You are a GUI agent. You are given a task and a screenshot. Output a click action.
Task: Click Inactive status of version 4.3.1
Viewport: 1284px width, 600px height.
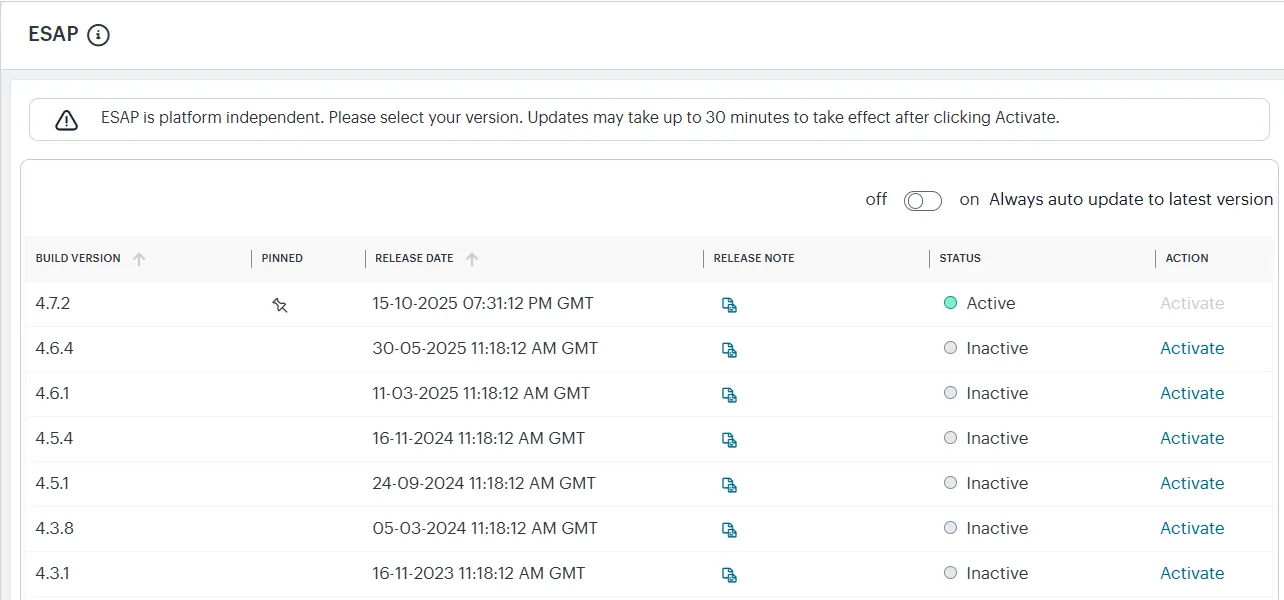[986, 573]
